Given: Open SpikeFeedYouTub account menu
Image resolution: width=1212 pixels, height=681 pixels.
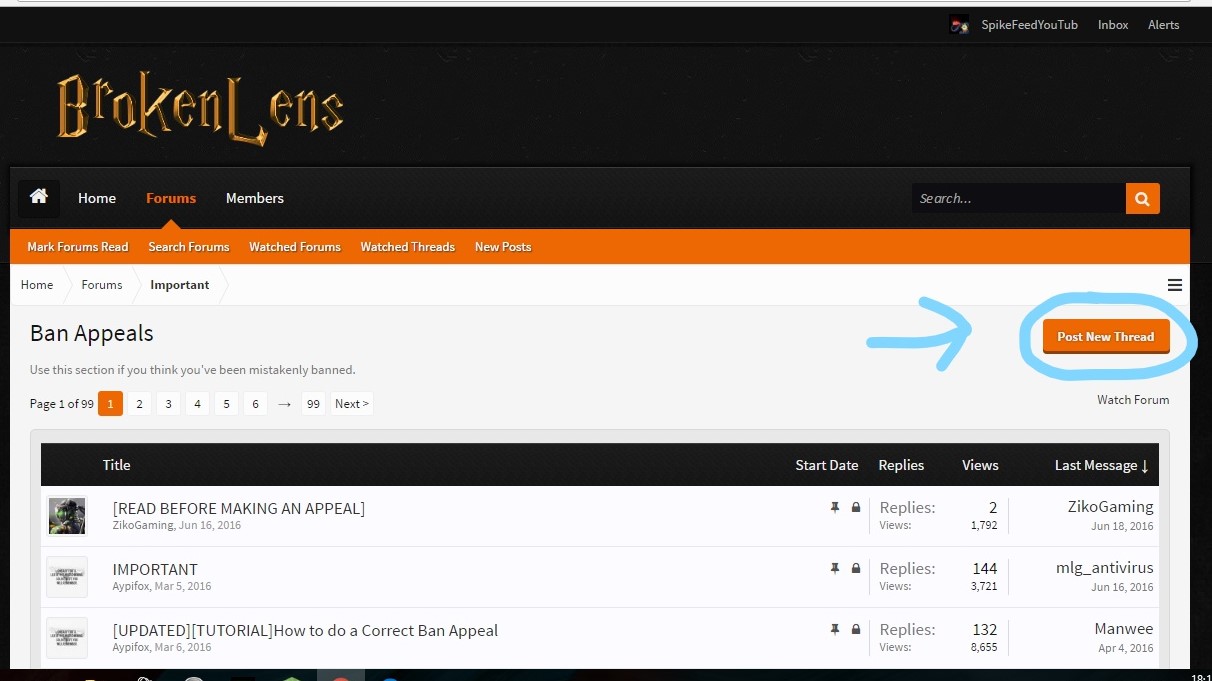Looking at the screenshot, I should click(1030, 25).
